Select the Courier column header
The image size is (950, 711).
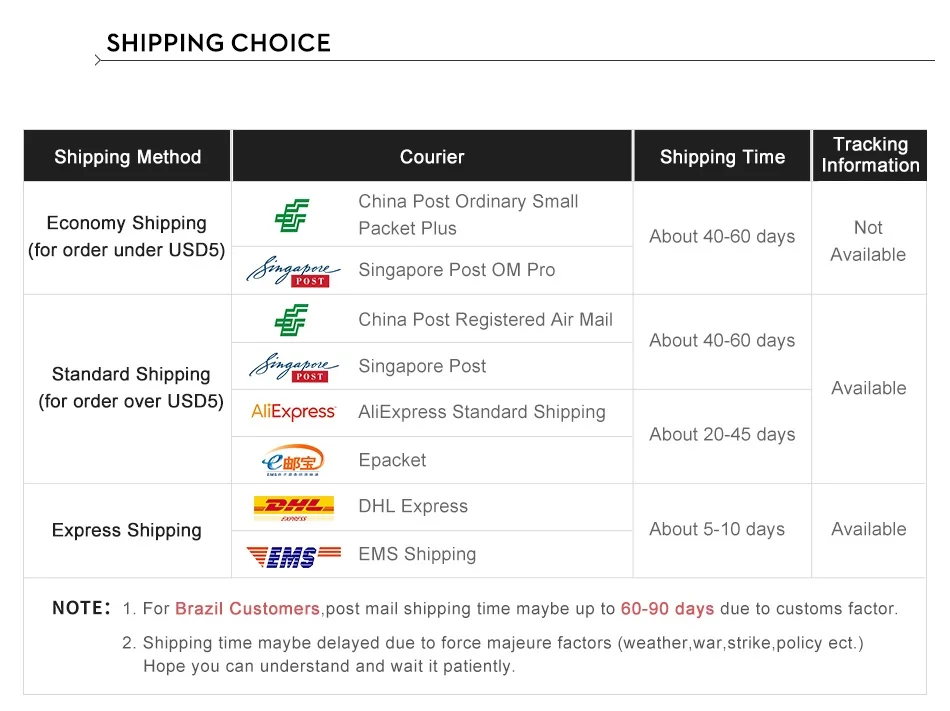point(432,156)
